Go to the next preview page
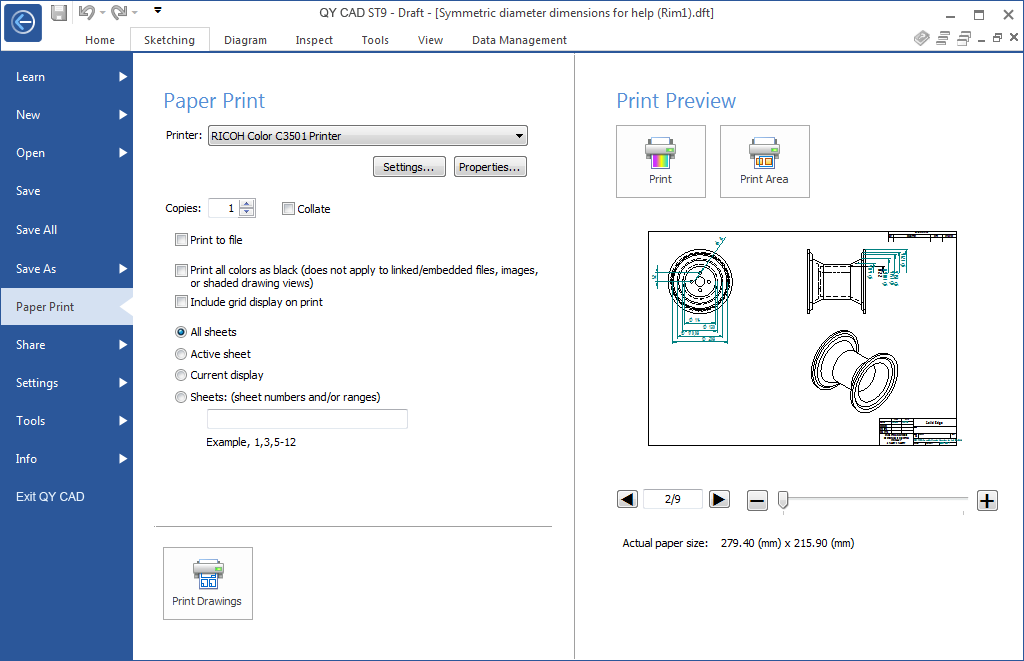Screen dimensions: 1024x661 (719, 499)
